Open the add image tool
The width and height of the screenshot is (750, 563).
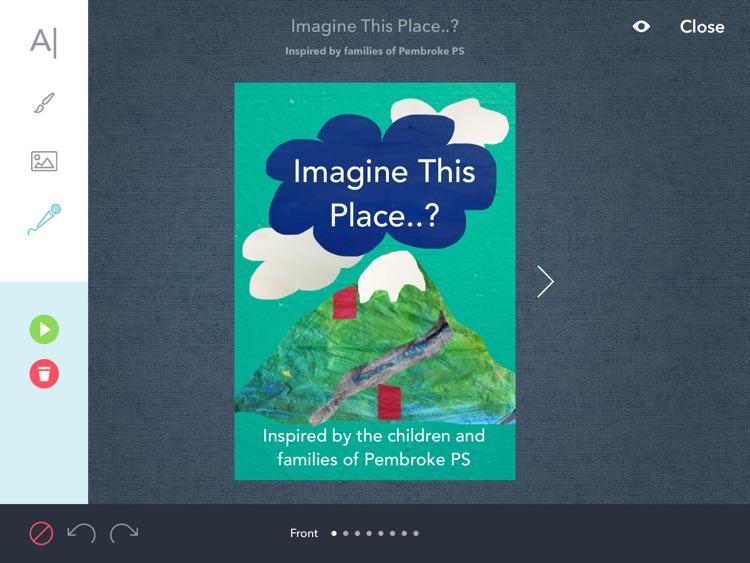pos(44,161)
